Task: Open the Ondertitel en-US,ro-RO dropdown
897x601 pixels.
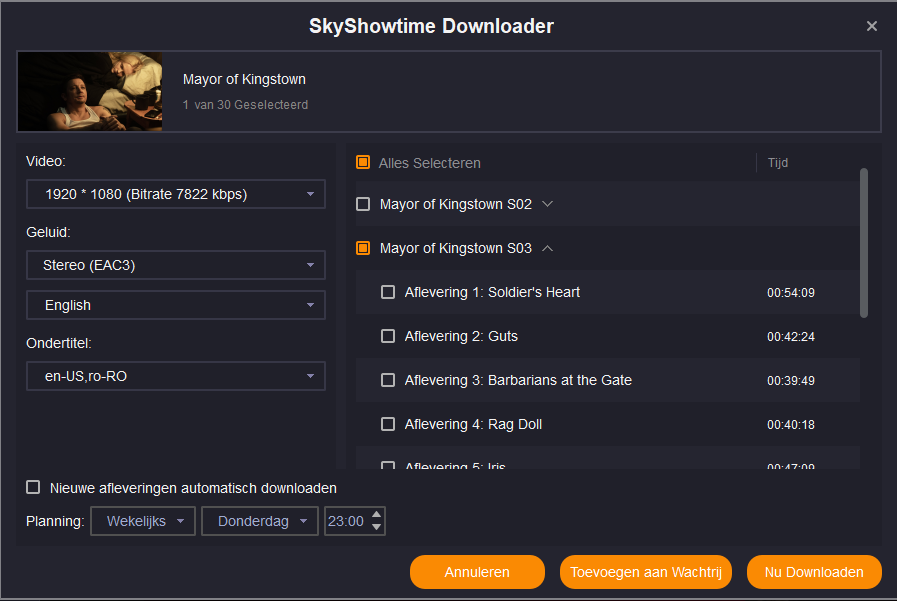Action: click(176, 376)
